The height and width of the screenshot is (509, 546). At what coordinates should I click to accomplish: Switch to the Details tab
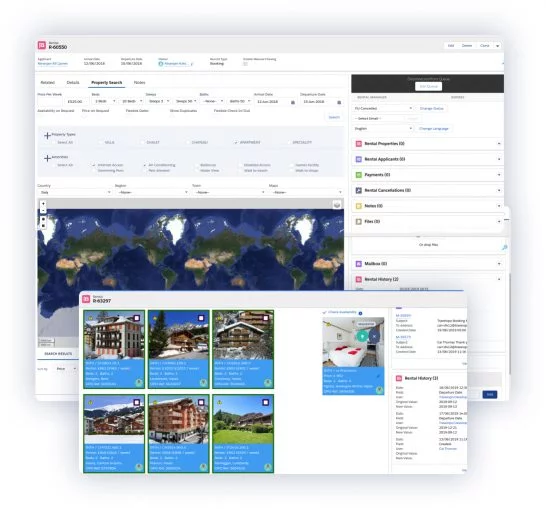click(73, 83)
